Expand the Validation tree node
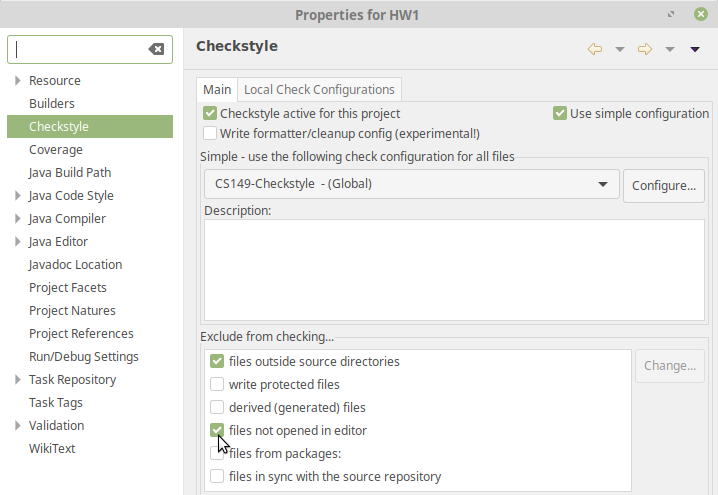The image size is (718, 495). pos(18,426)
